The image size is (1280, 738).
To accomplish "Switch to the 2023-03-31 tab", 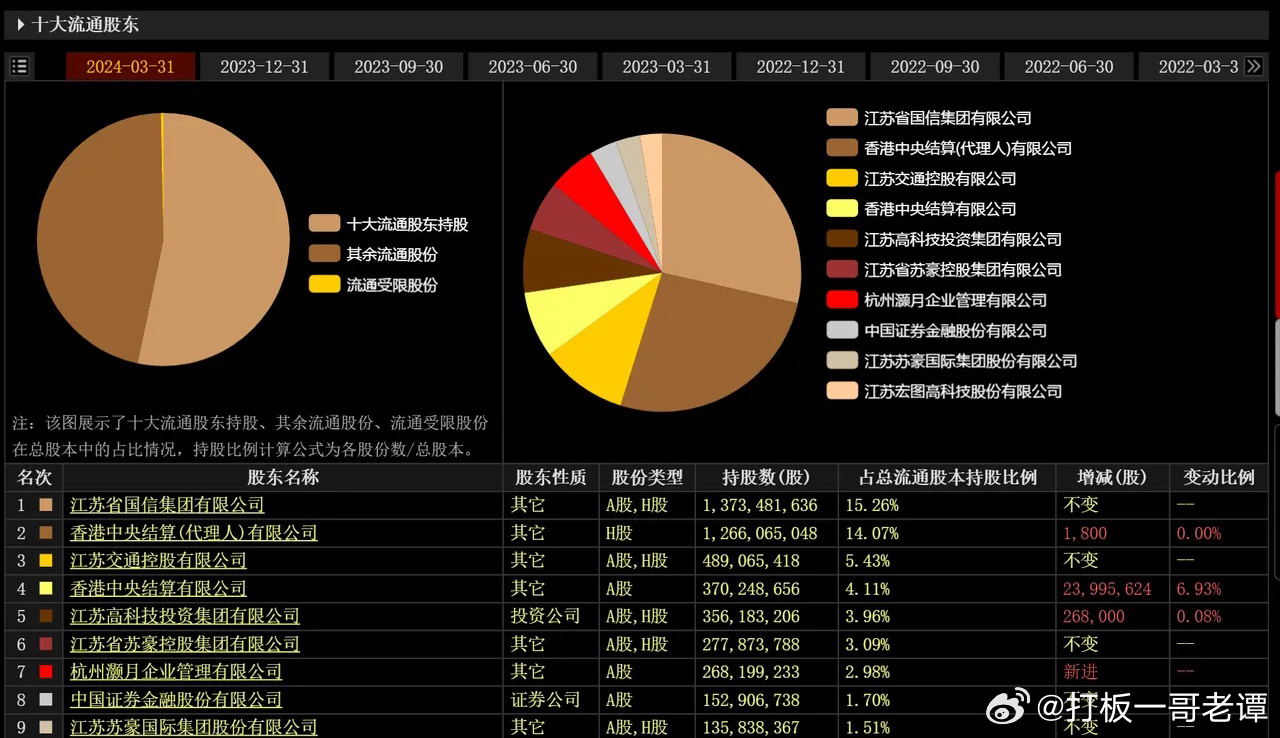I will click(x=666, y=67).
